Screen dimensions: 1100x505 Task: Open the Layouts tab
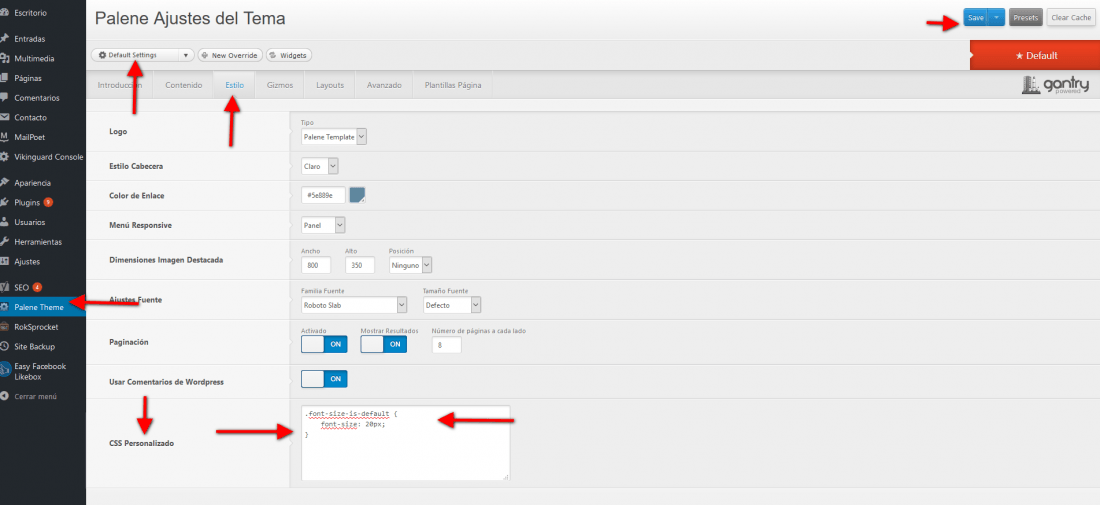point(330,85)
